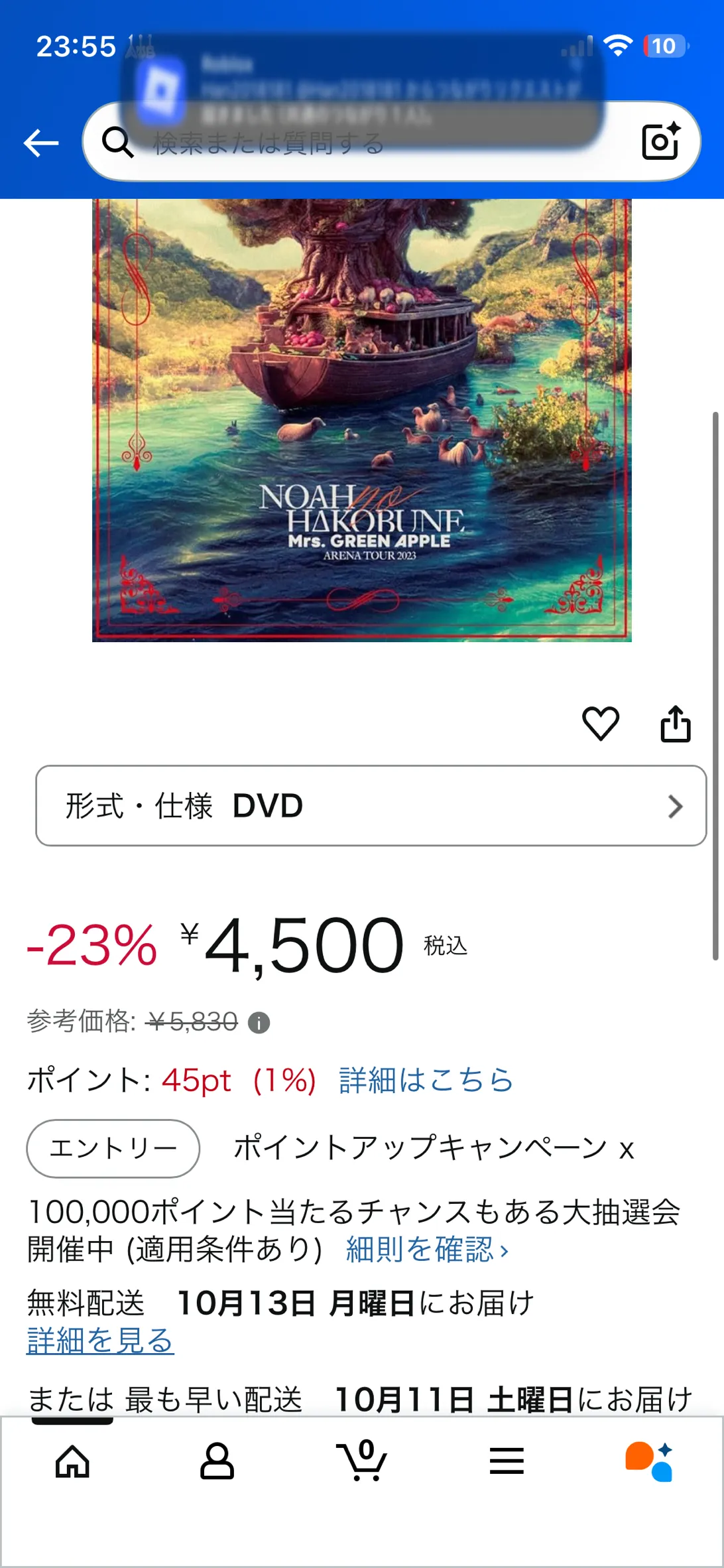Tap the back arrow icon
Viewport: 724px width, 1568px height.
point(41,143)
